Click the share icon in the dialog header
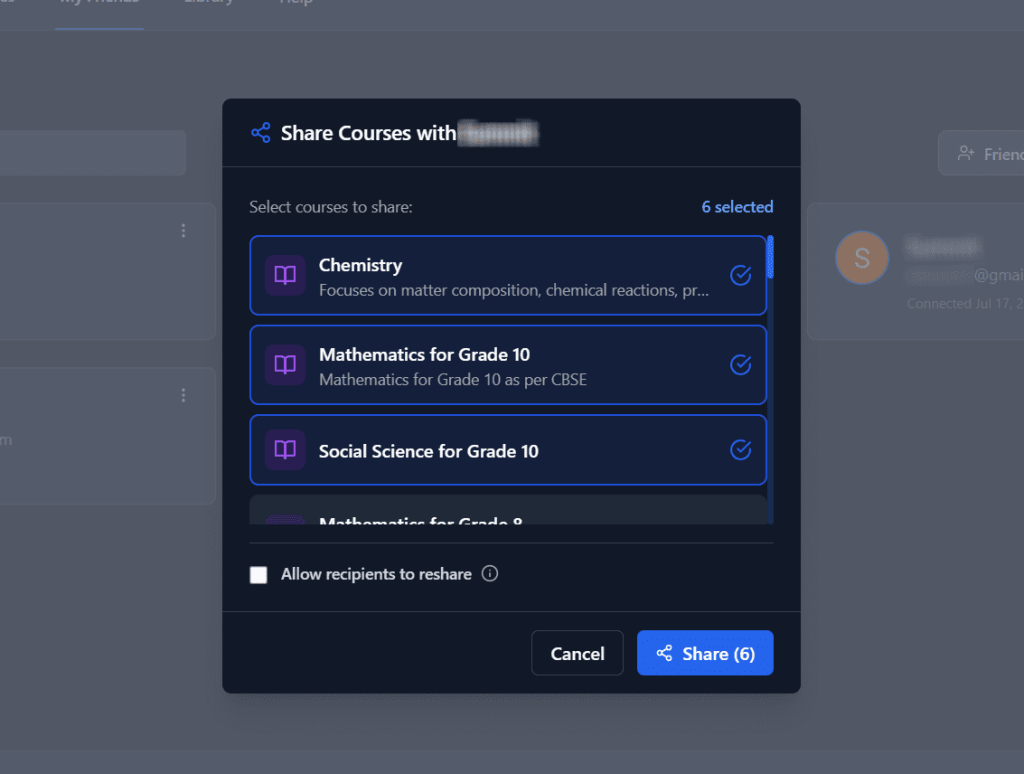 pyautogui.click(x=260, y=132)
